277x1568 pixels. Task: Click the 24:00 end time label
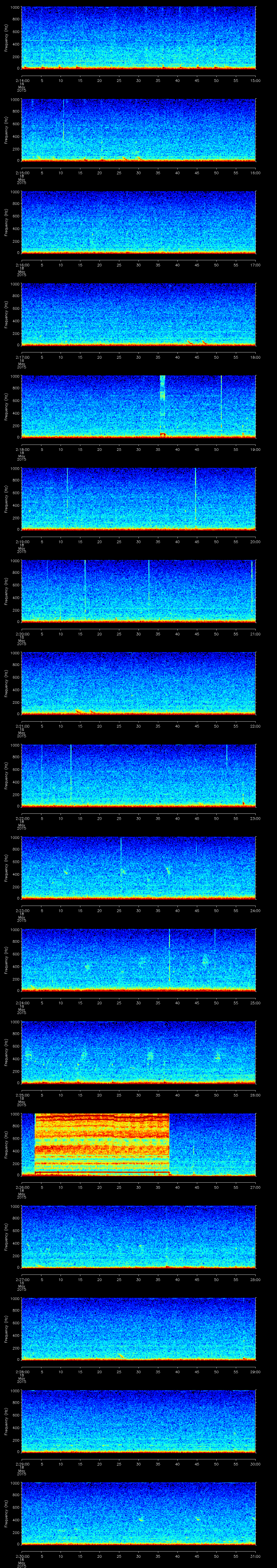(x=256, y=910)
